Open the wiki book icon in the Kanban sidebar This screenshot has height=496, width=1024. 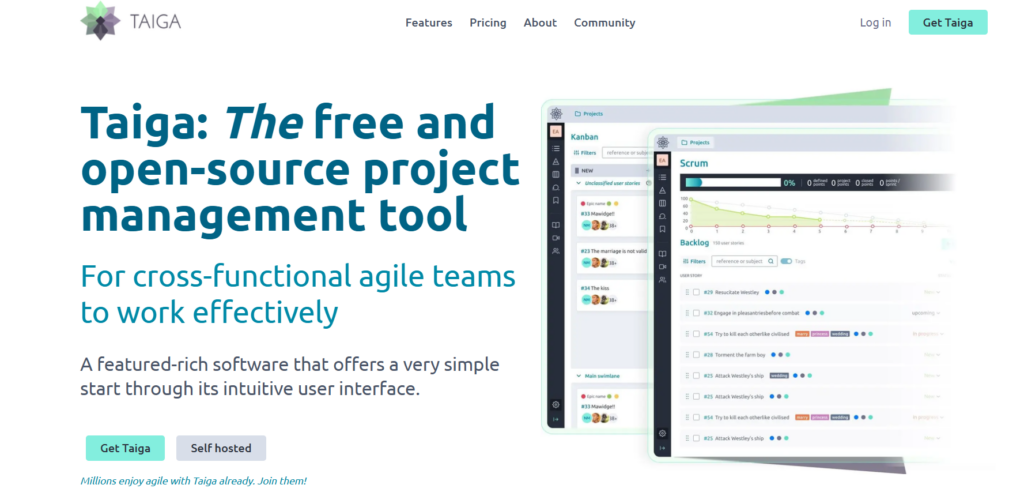pyautogui.click(x=556, y=225)
